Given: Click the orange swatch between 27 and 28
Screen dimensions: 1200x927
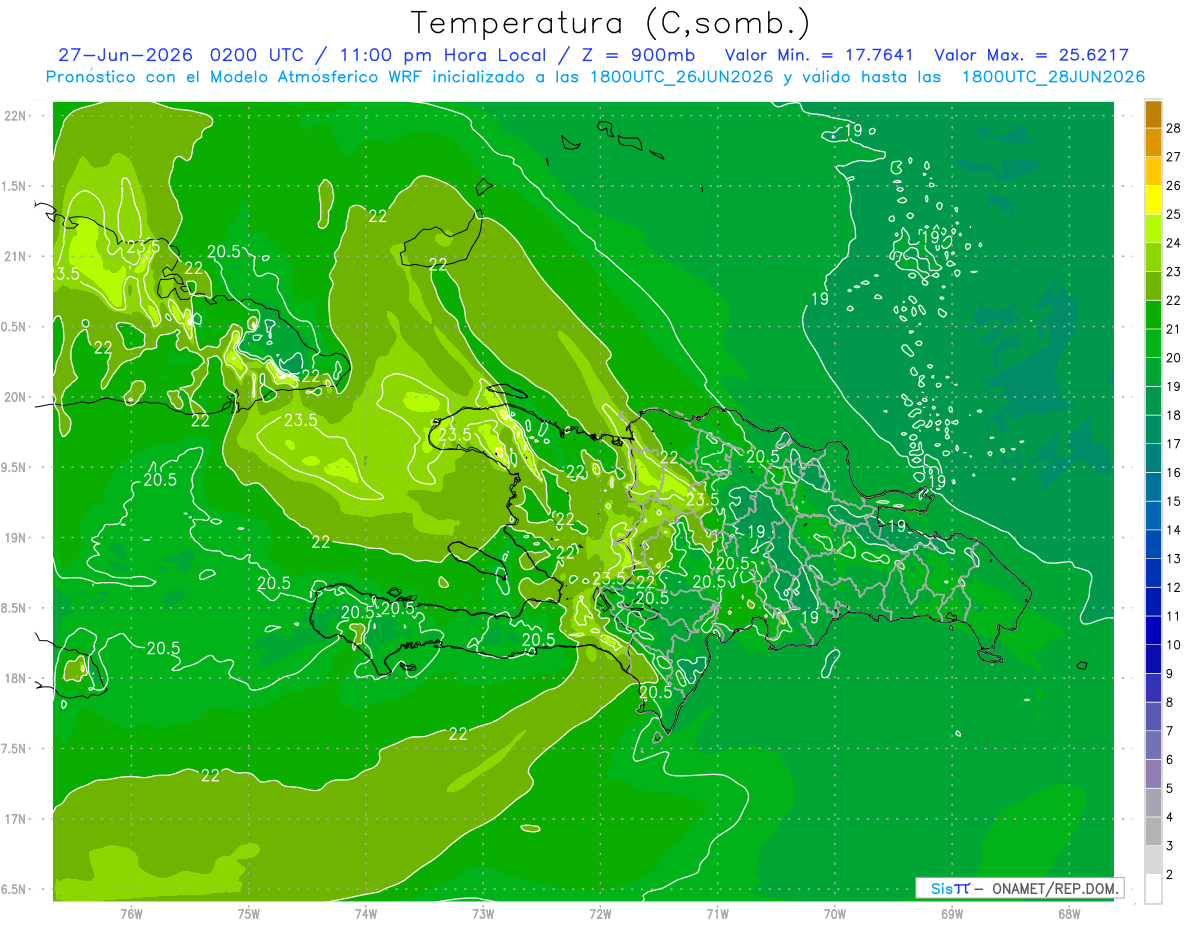Looking at the screenshot, I should pyautogui.click(x=1153, y=143).
